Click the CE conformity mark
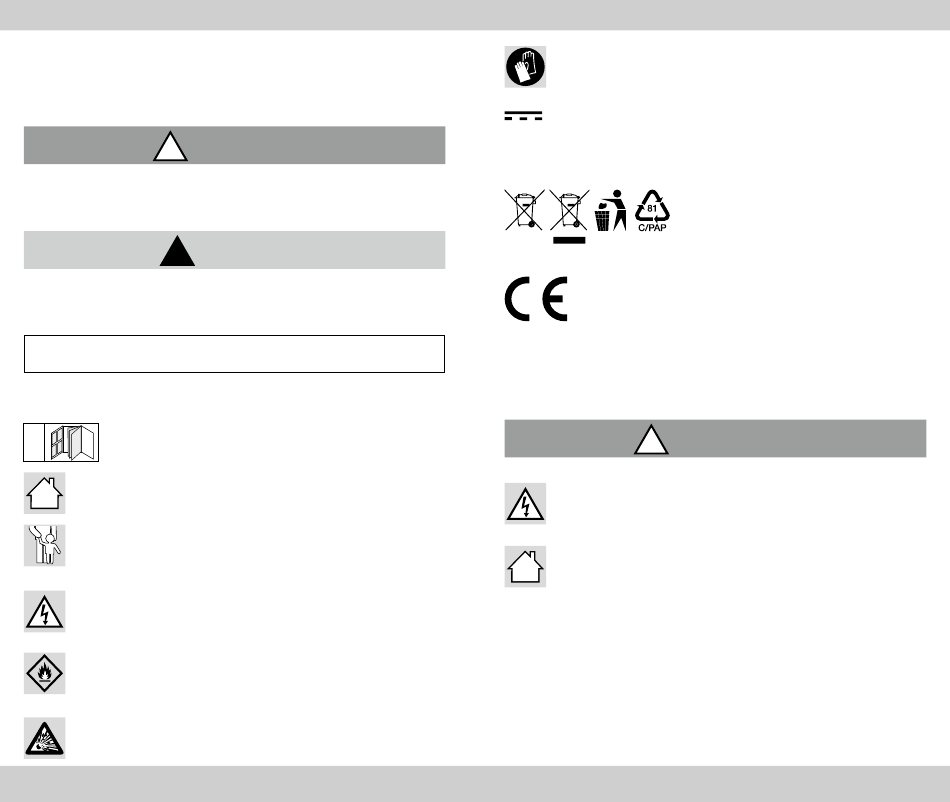The height and width of the screenshot is (802, 950). click(x=536, y=299)
